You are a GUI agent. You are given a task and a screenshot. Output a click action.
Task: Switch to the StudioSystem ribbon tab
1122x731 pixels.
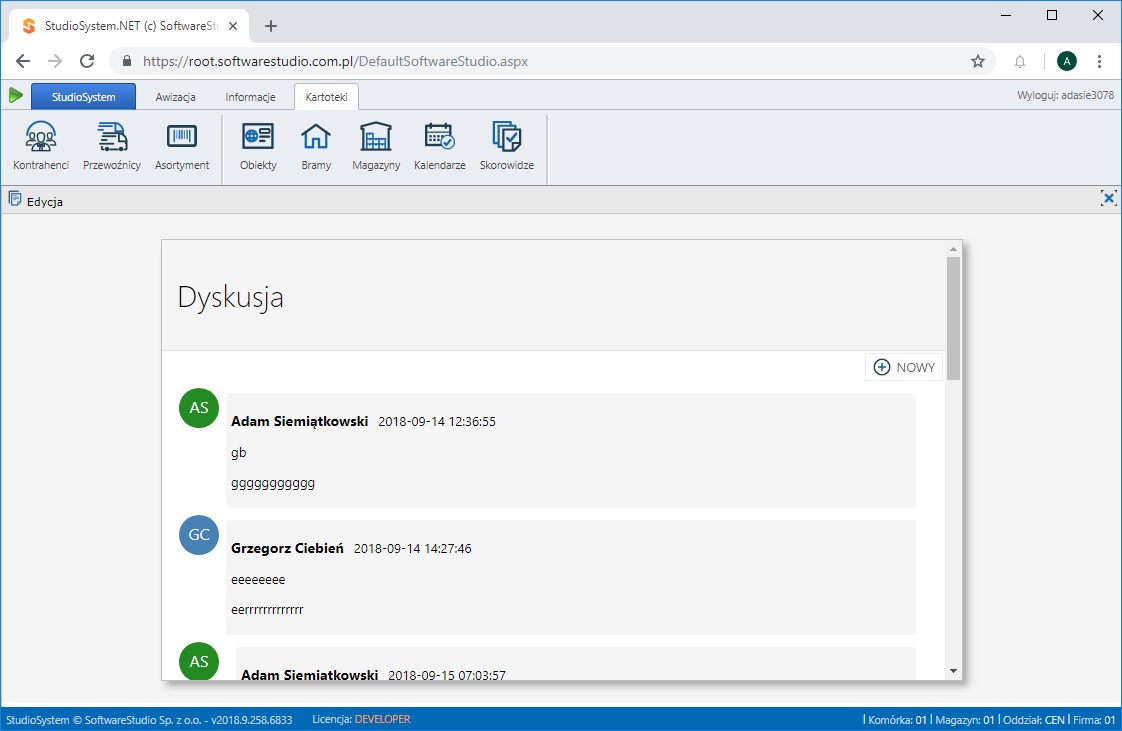83,97
